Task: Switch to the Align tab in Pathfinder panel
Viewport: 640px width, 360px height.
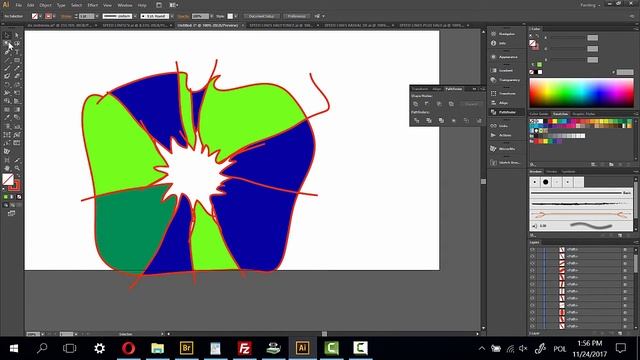Action: point(437,89)
